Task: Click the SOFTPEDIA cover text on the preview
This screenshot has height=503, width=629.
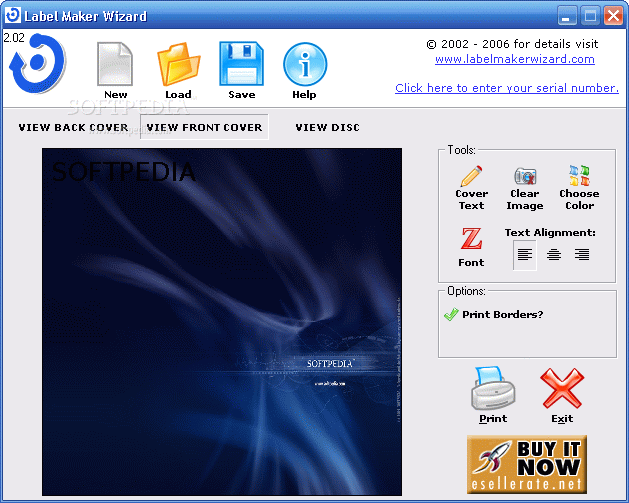Action: [x=124, y=172]
